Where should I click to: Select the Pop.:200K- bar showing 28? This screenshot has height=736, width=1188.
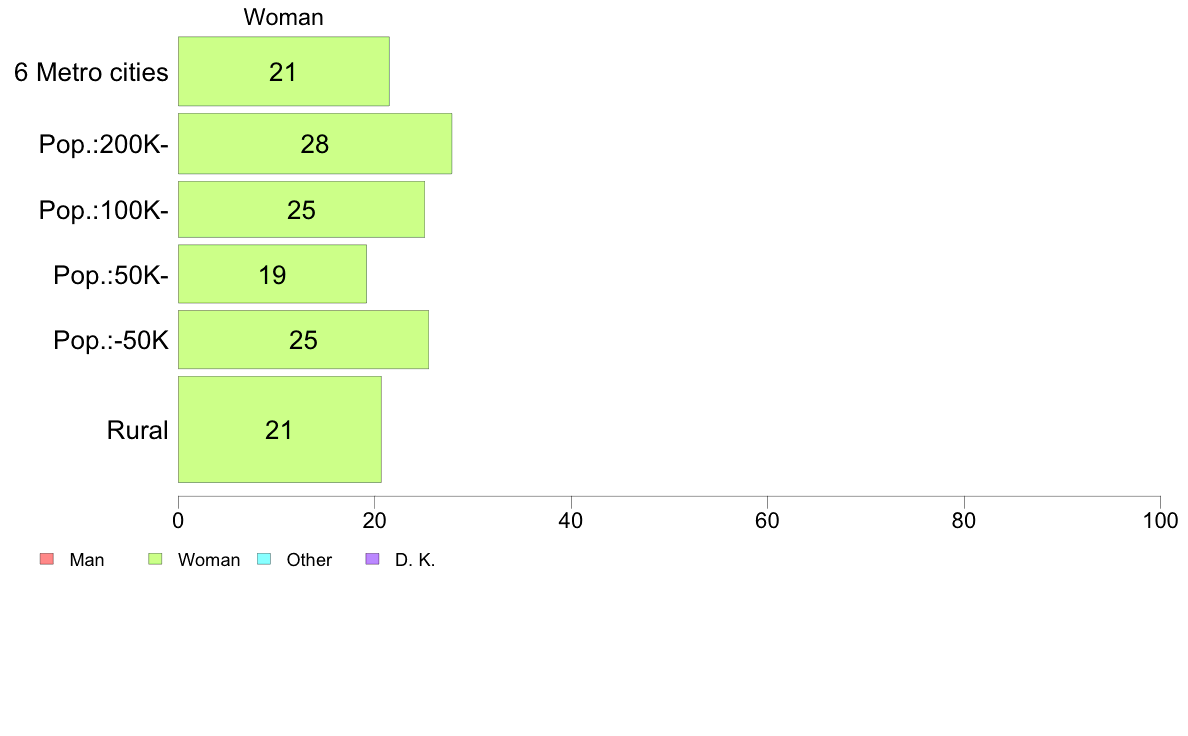tap(315, 144)
